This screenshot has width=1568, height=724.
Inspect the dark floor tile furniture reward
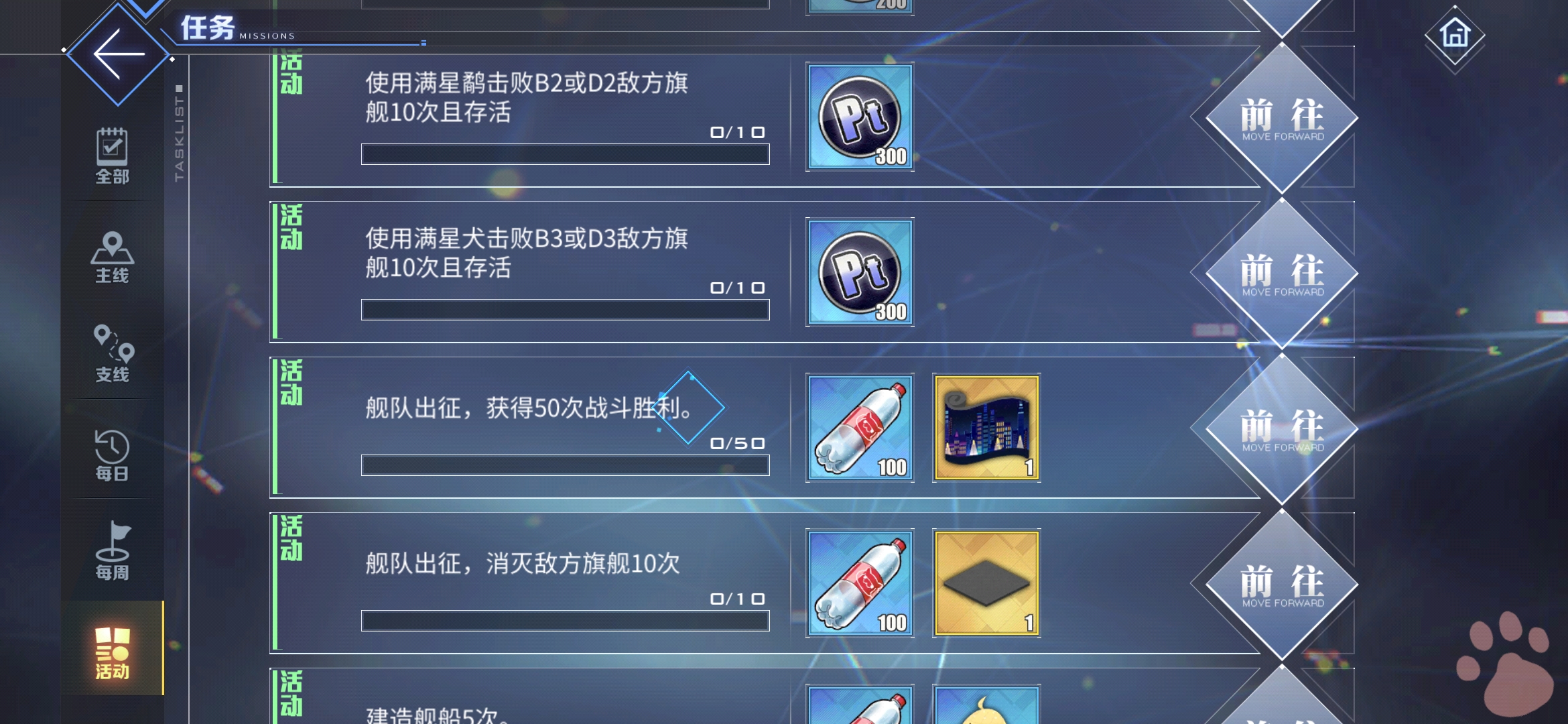pyautogui.click(x=986, y=584)
